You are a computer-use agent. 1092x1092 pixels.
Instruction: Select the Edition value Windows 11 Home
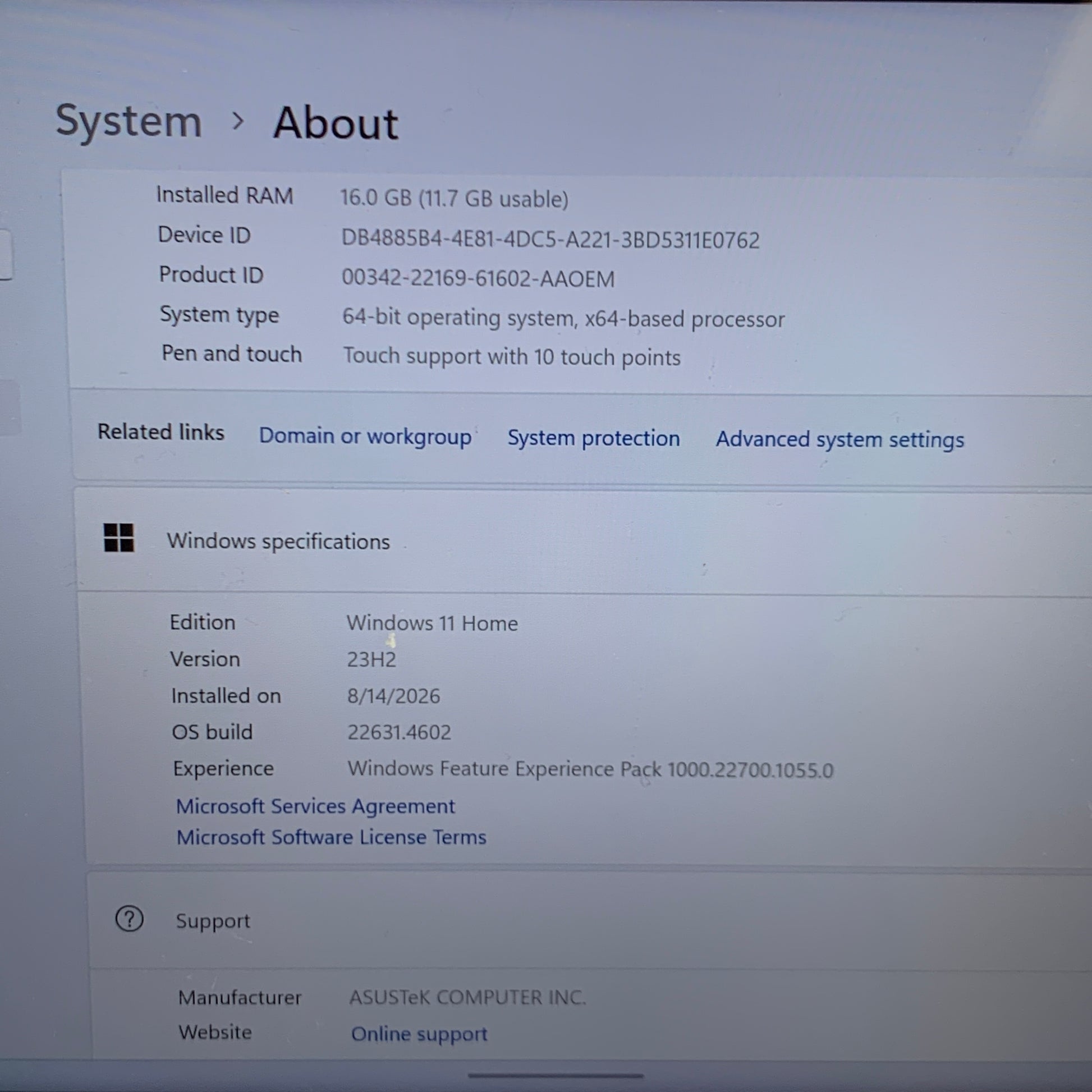432,623
